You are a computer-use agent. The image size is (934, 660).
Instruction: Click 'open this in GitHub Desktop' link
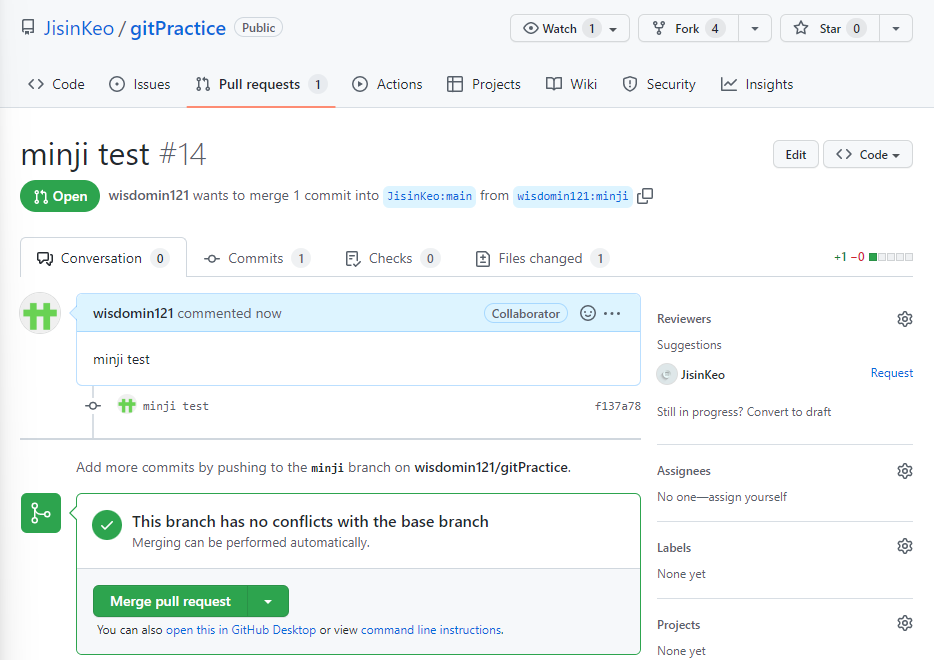(x=241, y=630)
